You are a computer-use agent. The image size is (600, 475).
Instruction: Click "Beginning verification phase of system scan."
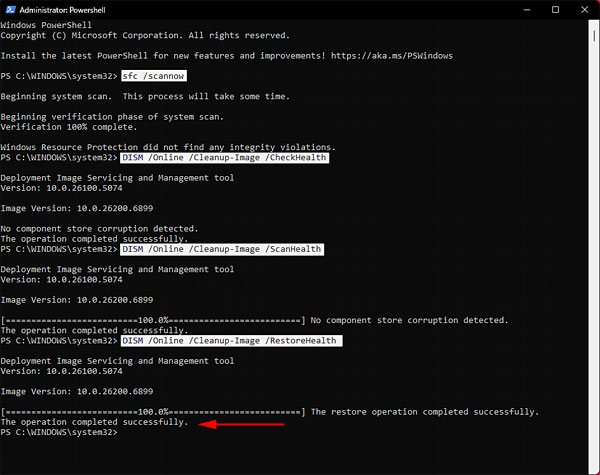tap(112, 117)
